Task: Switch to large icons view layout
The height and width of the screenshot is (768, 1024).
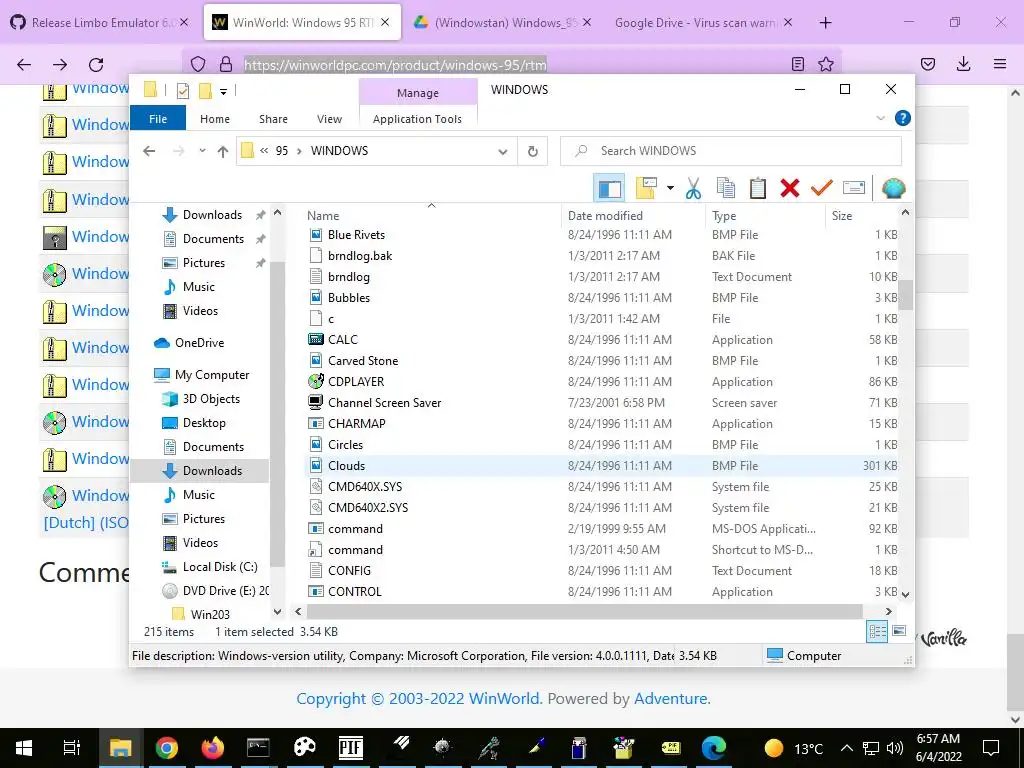Action: pyautogui.click(x=899, y=631)
